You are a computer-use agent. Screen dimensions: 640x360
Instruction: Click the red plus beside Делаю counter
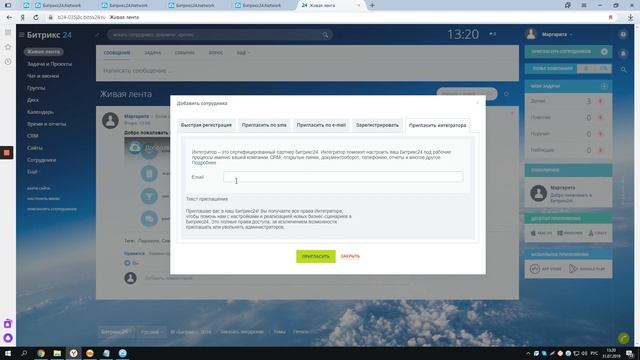(x=600, y=101)
